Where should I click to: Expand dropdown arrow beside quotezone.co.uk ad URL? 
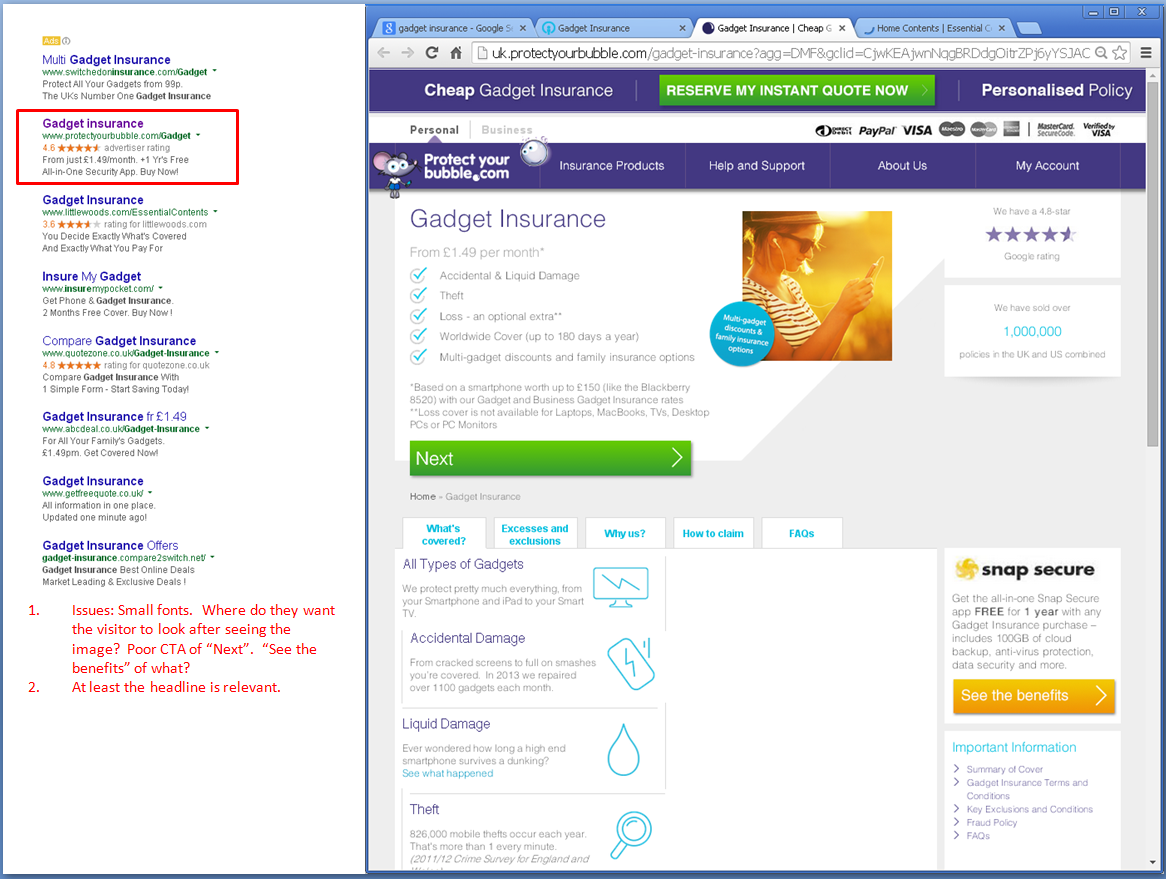217,353
